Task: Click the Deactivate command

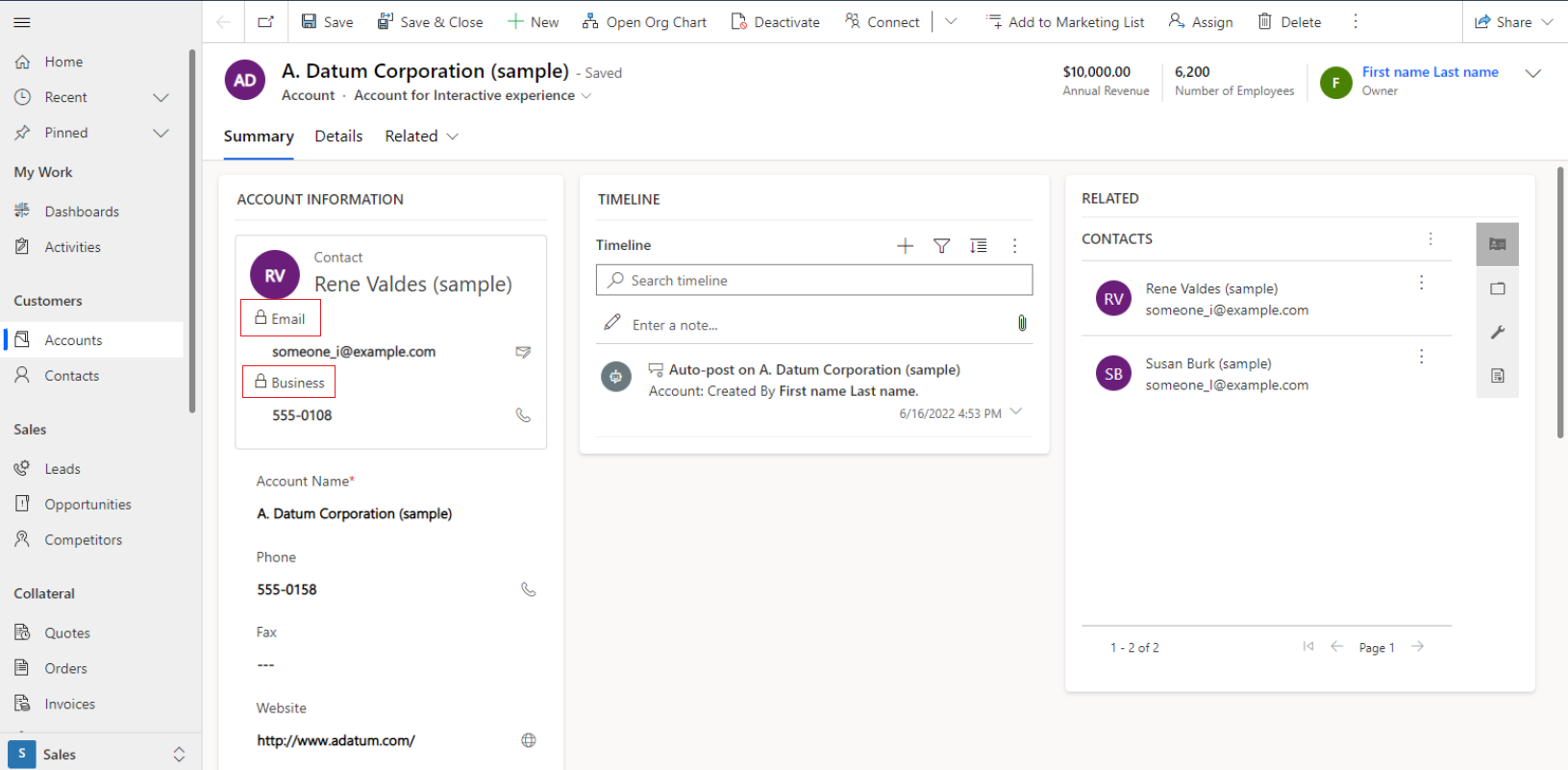Action: click(775, 22)
